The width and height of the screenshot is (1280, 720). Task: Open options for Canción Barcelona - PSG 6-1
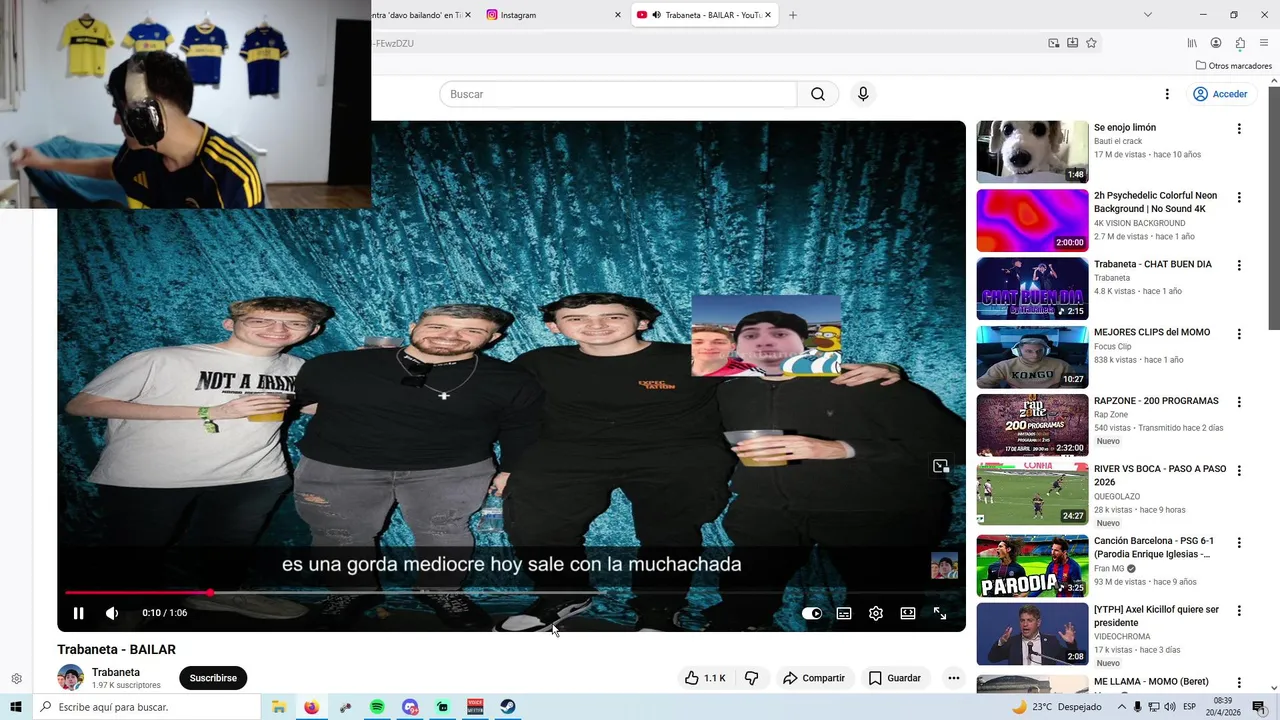pyautogui.click(x=1239, y=543)
